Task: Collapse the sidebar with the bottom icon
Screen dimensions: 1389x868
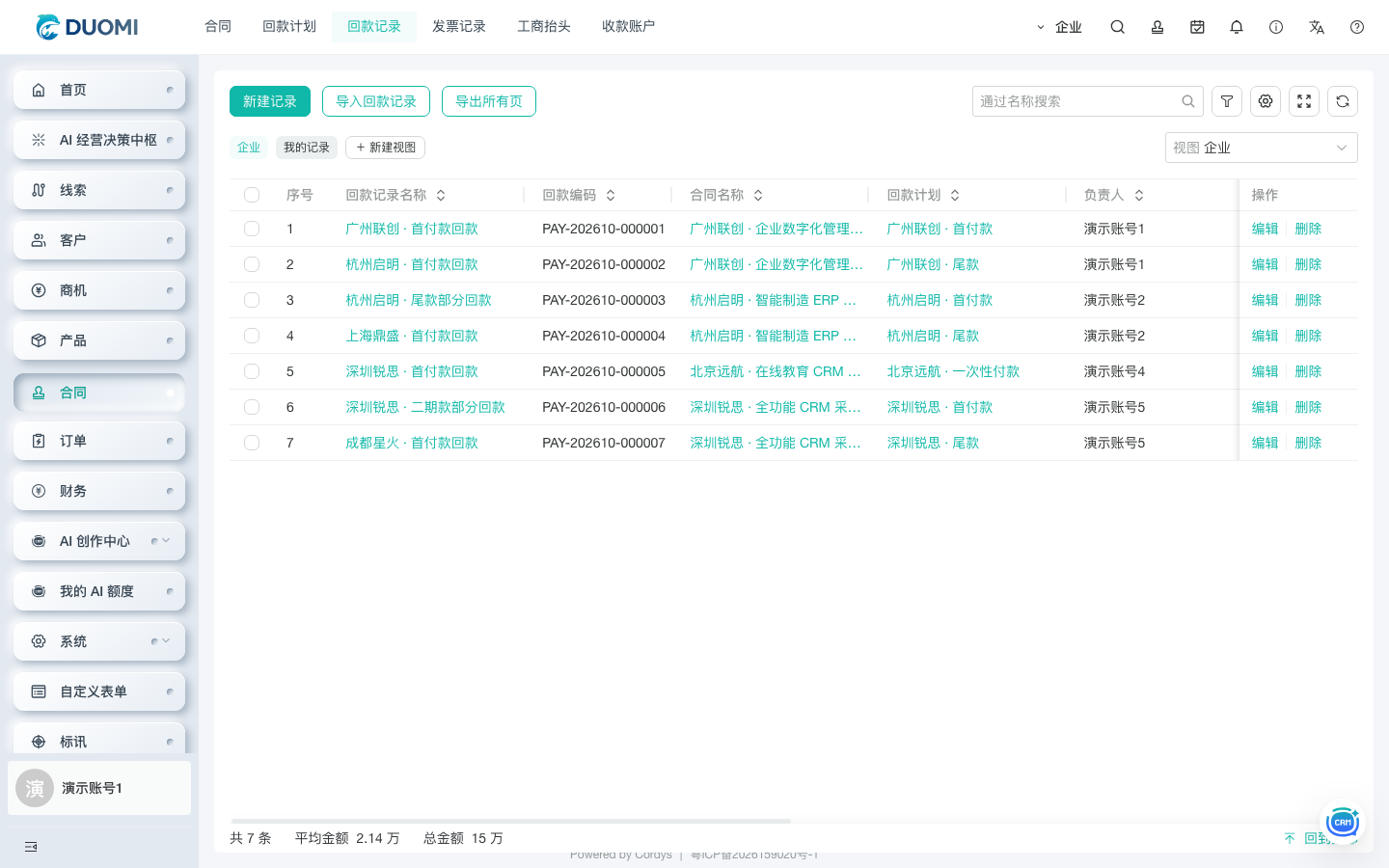Action: coord(31,847)
